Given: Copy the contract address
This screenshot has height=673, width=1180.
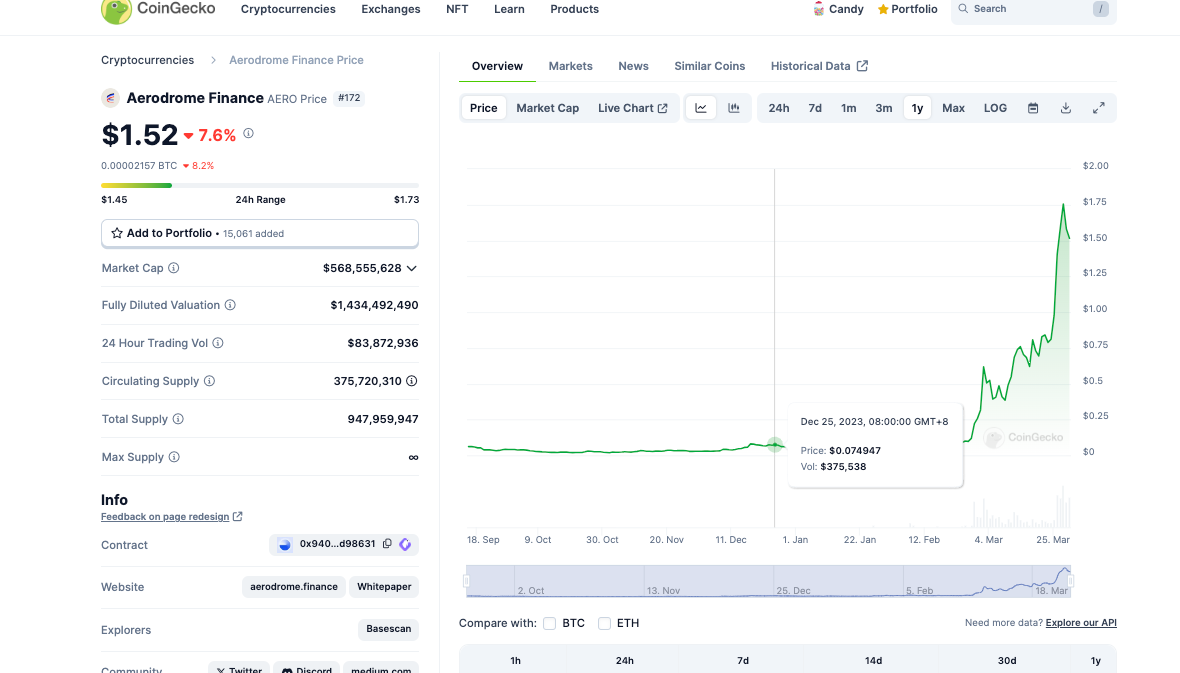Looking at the screenshot, I should [387, 544].
